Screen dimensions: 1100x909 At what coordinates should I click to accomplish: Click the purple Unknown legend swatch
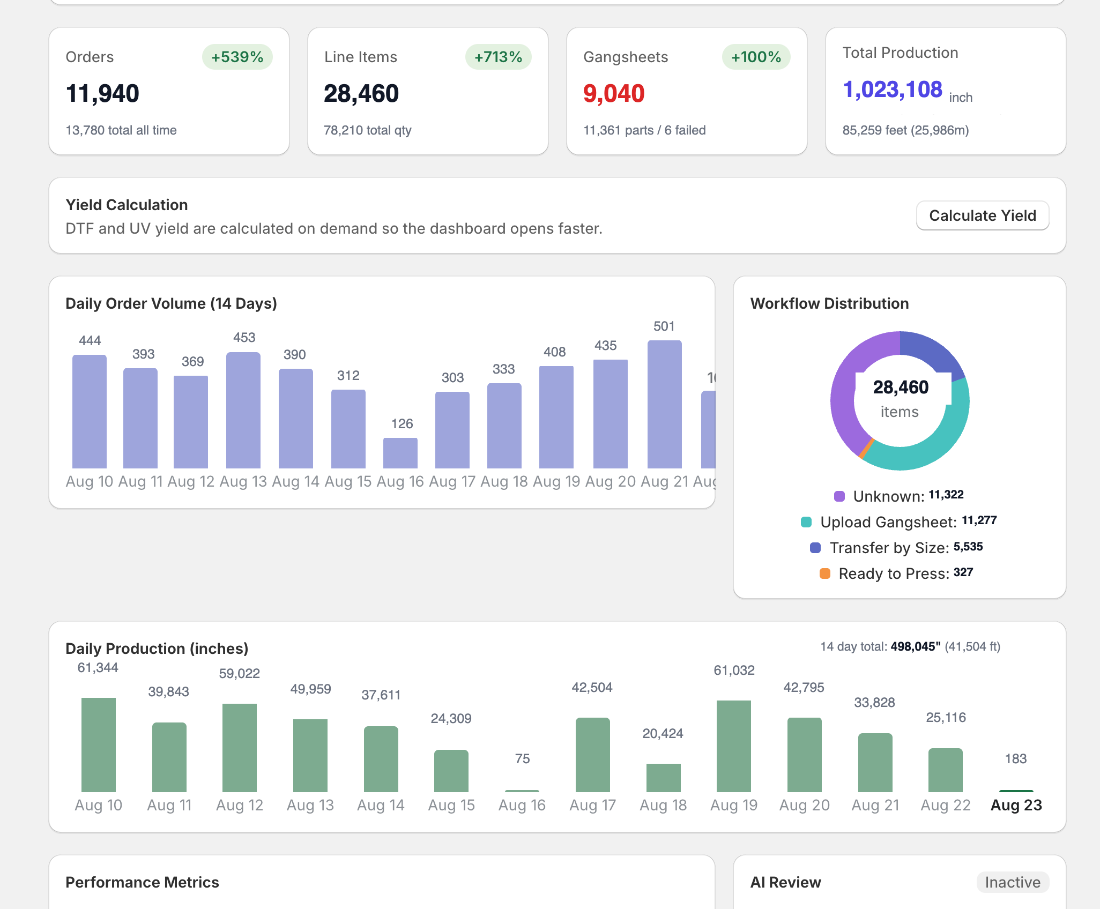839,497
